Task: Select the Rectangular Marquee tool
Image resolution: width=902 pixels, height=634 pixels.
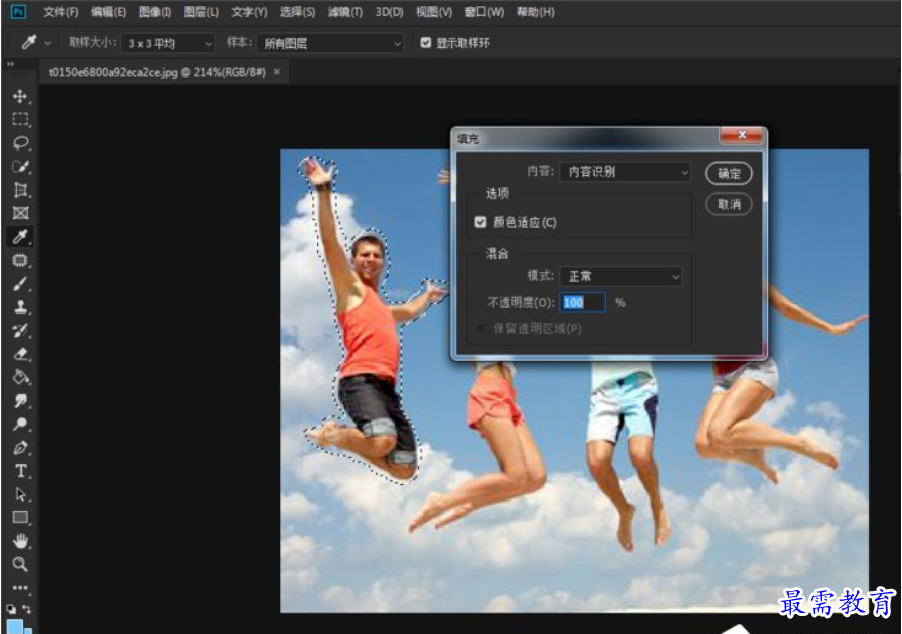Action: click(21, 119)
